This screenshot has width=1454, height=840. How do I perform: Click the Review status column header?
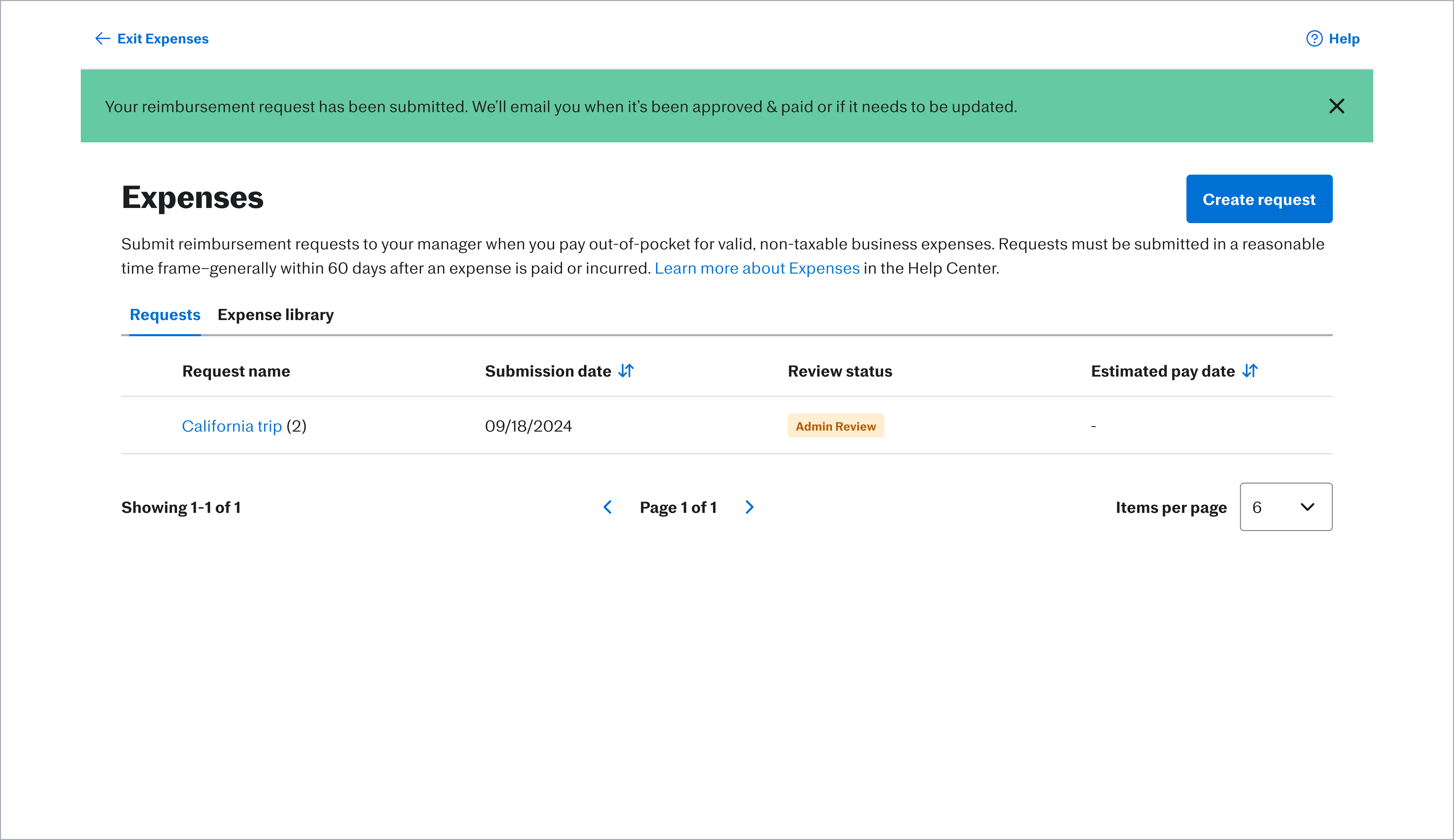pyautogui.click(x=840, y=372)
